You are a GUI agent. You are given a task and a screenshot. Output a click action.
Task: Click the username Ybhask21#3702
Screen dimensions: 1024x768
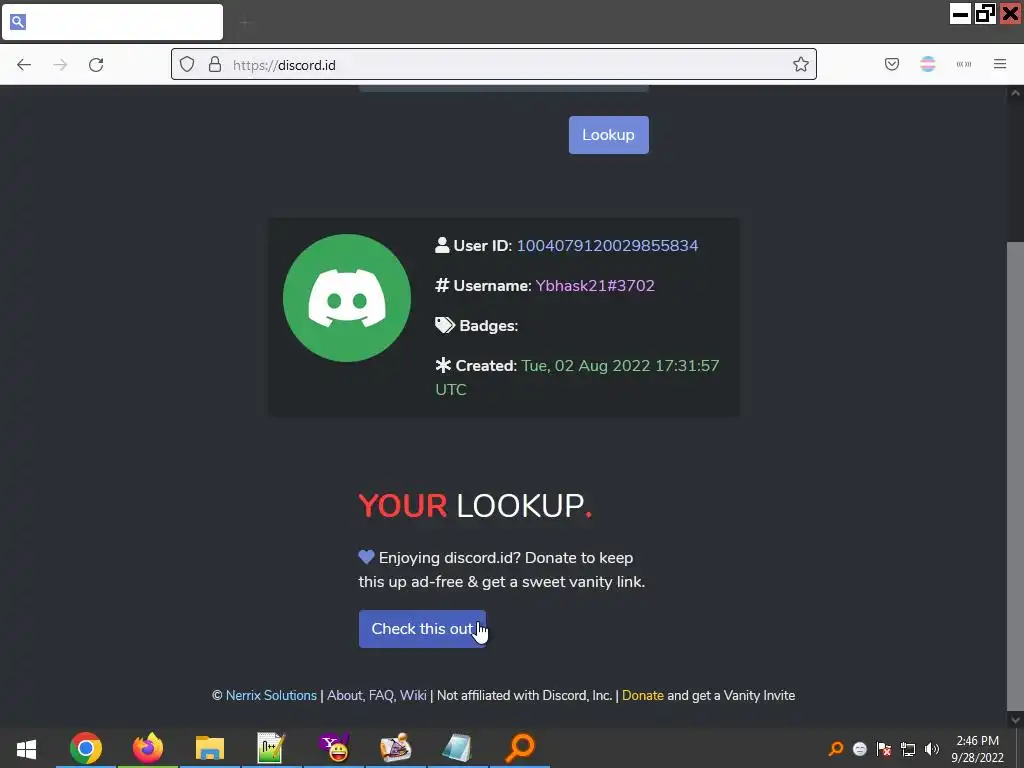[595, 285]
